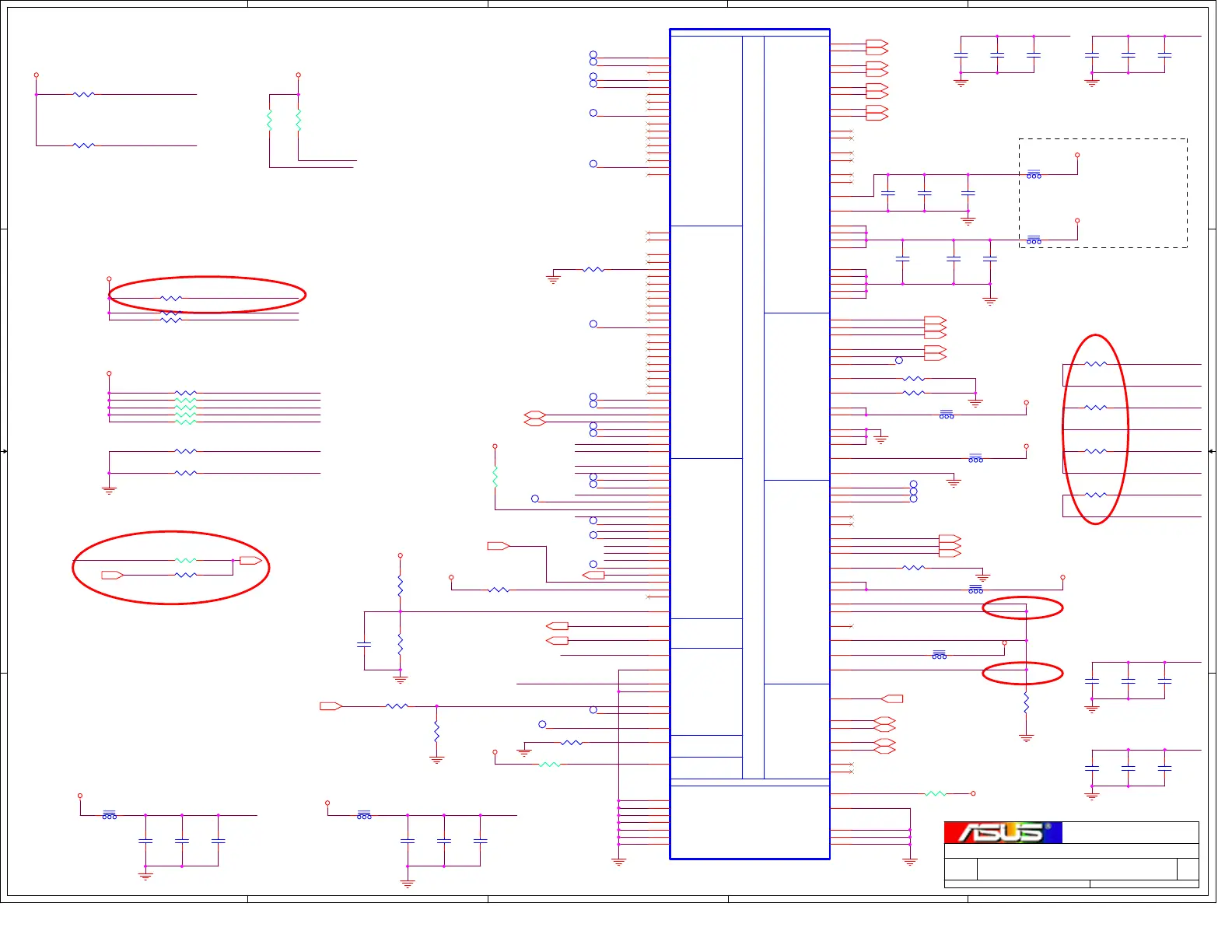Click the large red ellipse enclosing two off-page connectors
Image resolution: width=1232 pixels, height=952 pixels.
171,568
